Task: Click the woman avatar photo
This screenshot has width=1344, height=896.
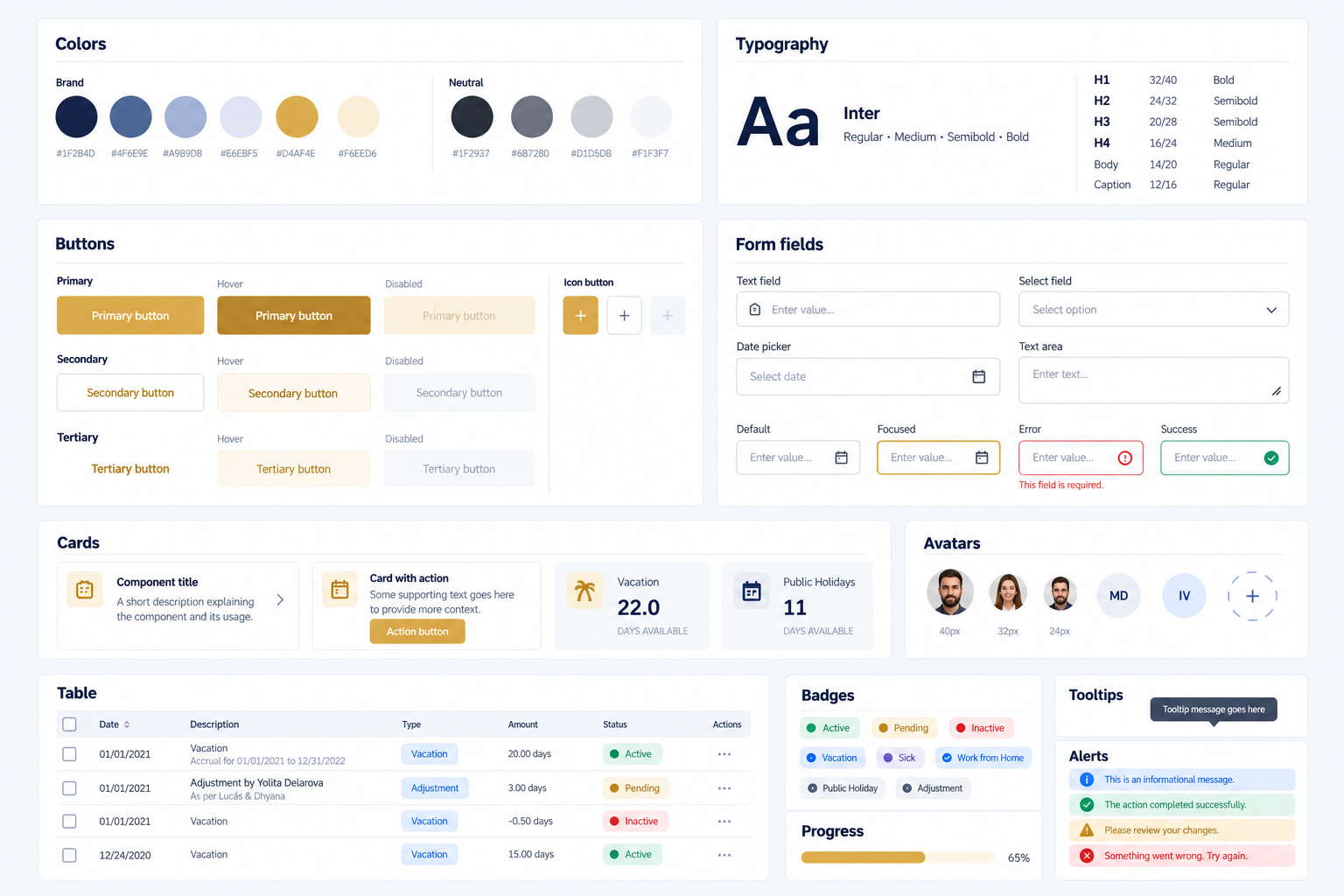Action: [1008, 593]
